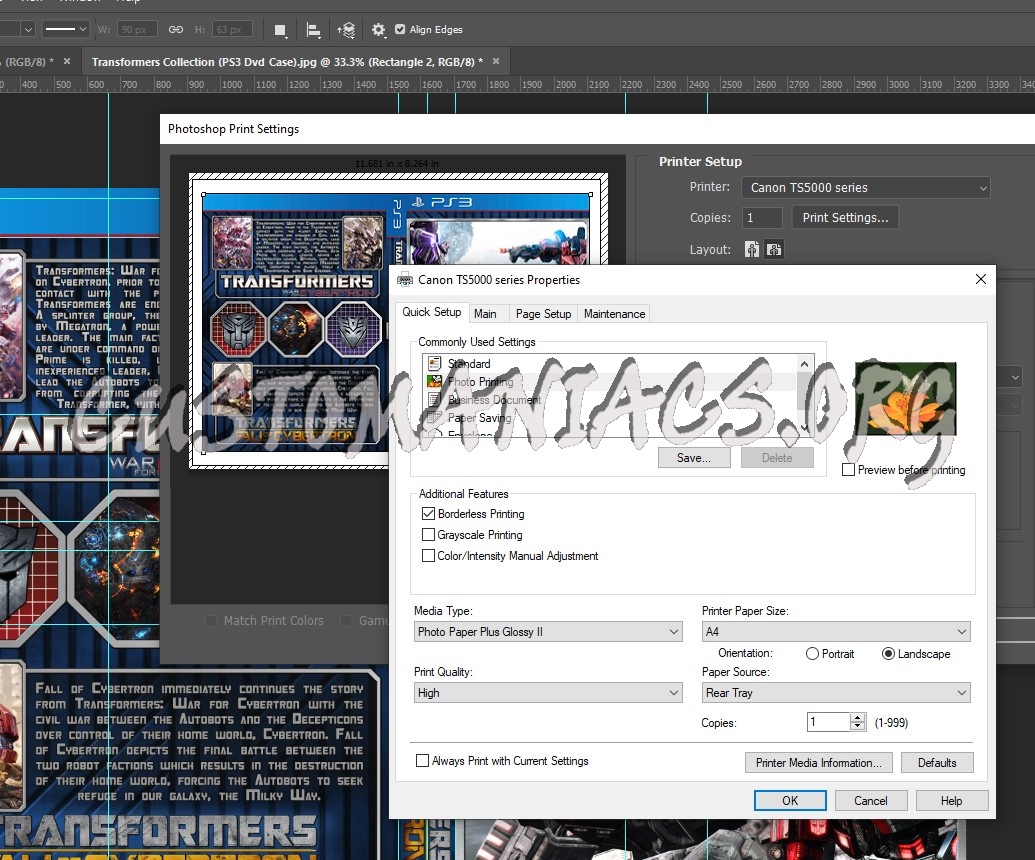Screen dimensions: 1035x860
Task: Open the Printer Paper Size dropdown
Action: pyautogui.click(x=836, y=632)
